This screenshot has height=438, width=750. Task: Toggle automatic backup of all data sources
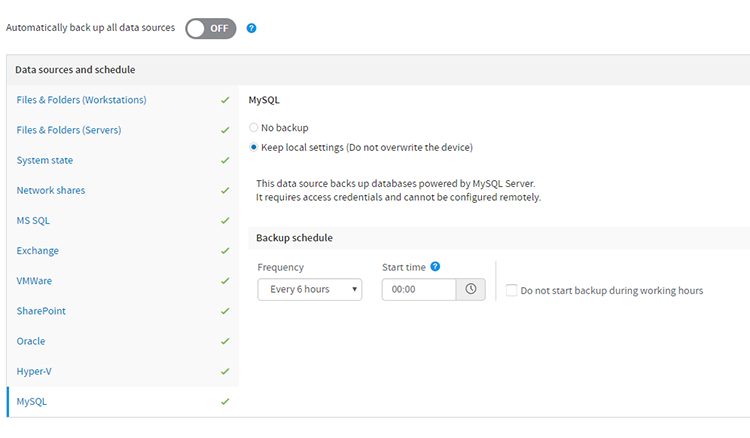[211, 28]
